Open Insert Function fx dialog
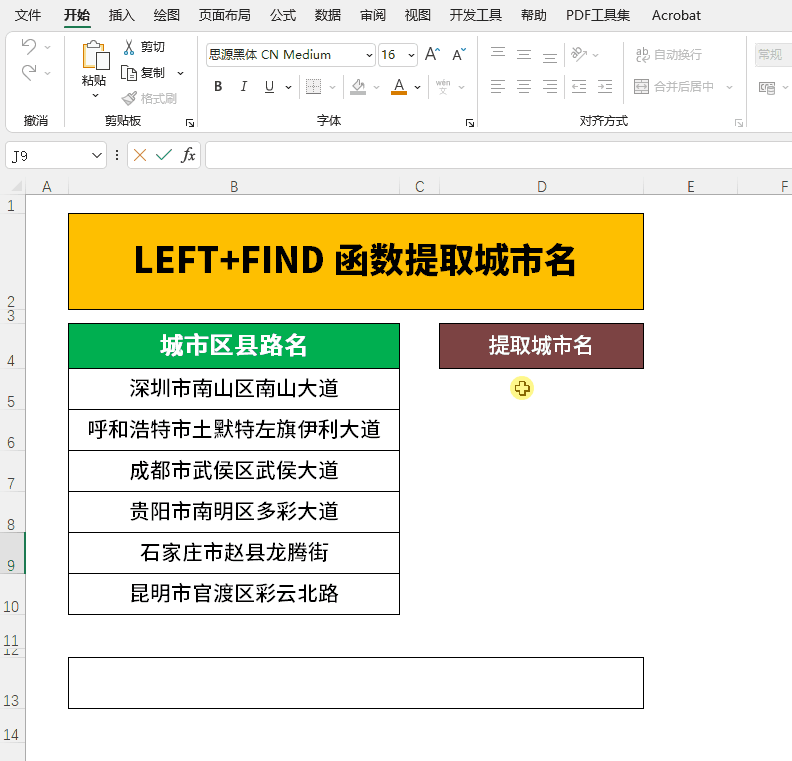792x761 pixels. 188,155
